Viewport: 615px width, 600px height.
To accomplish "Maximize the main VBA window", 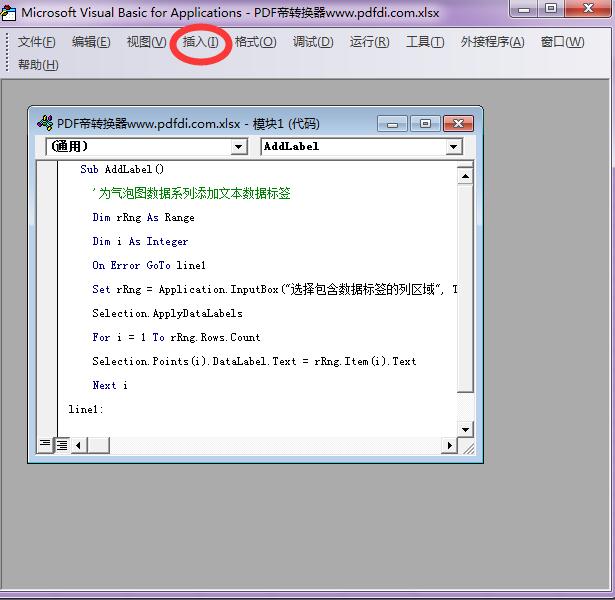I will click(x=551, y=9).
